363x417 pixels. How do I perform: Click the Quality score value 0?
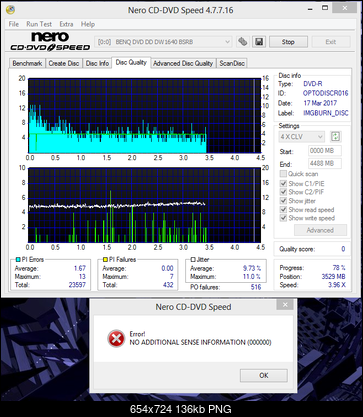click(x=343, y=249)
